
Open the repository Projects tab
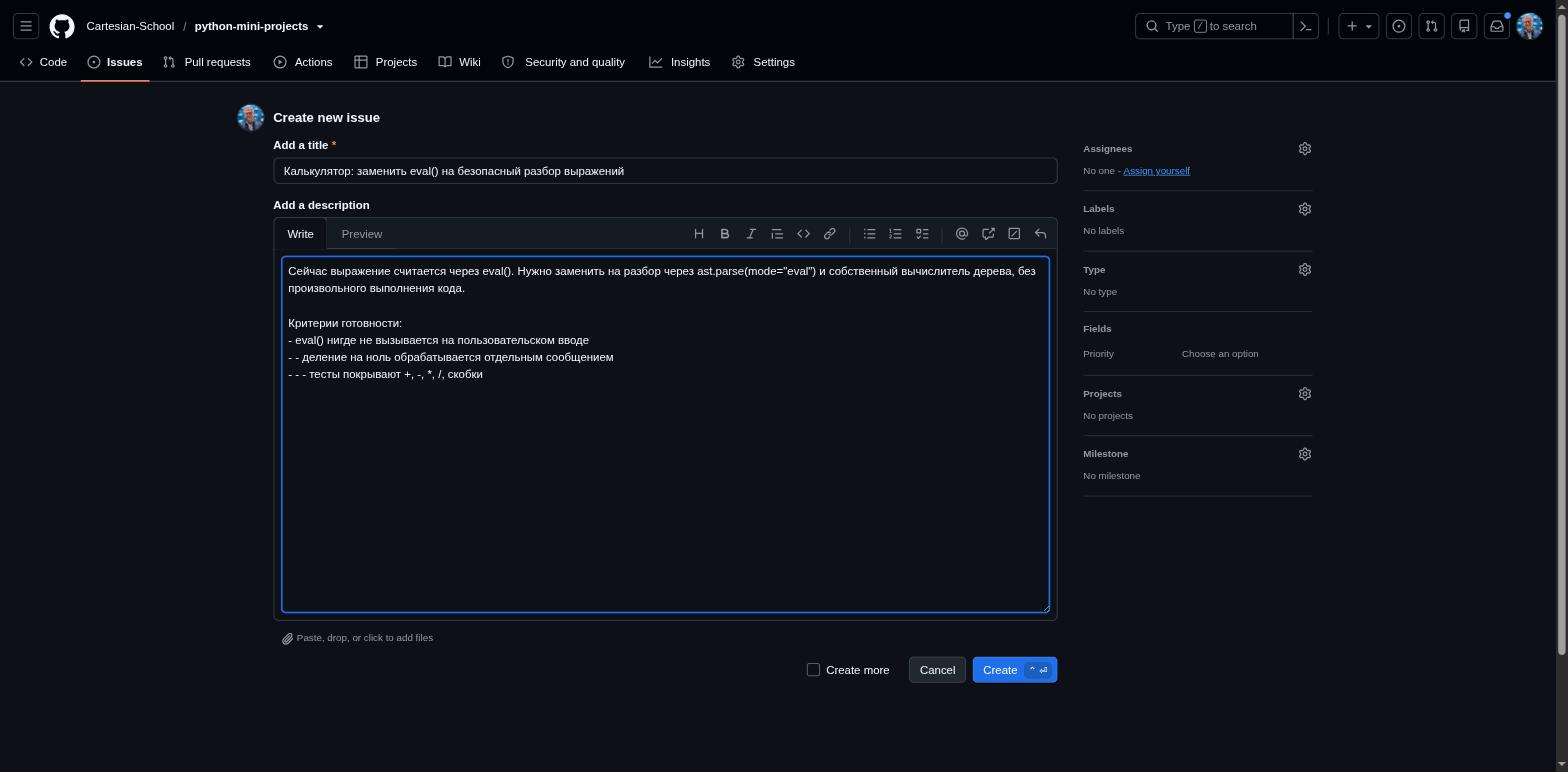(386, 62)
